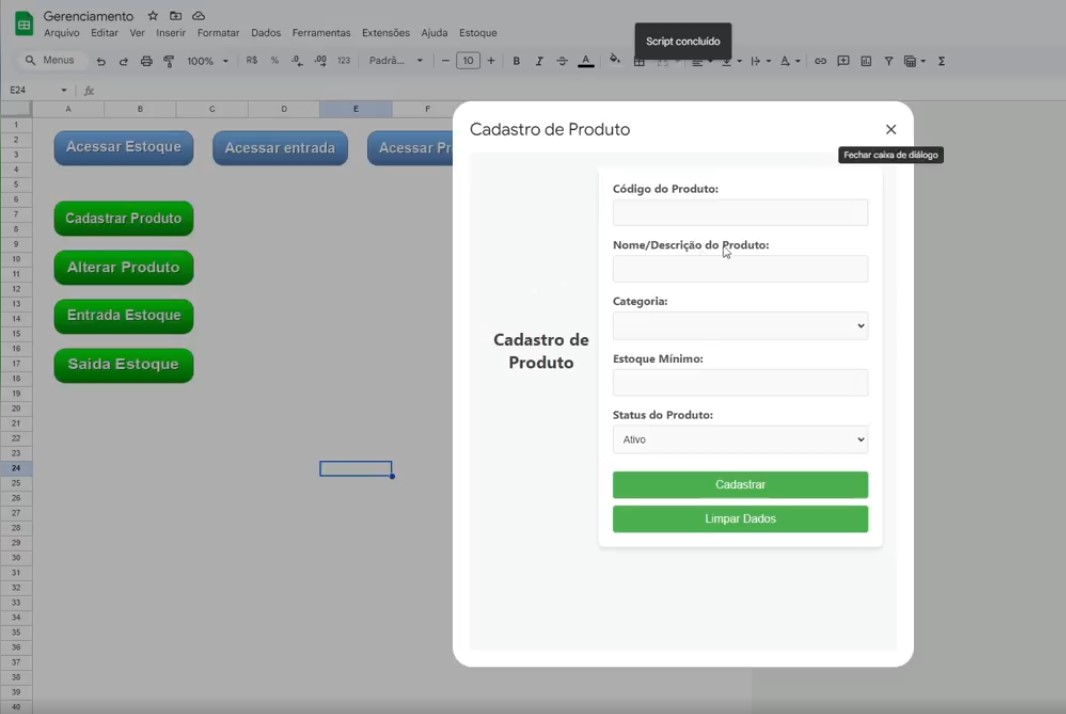
Task: Open the Inserir menu
Action: [x=171, y=33]
